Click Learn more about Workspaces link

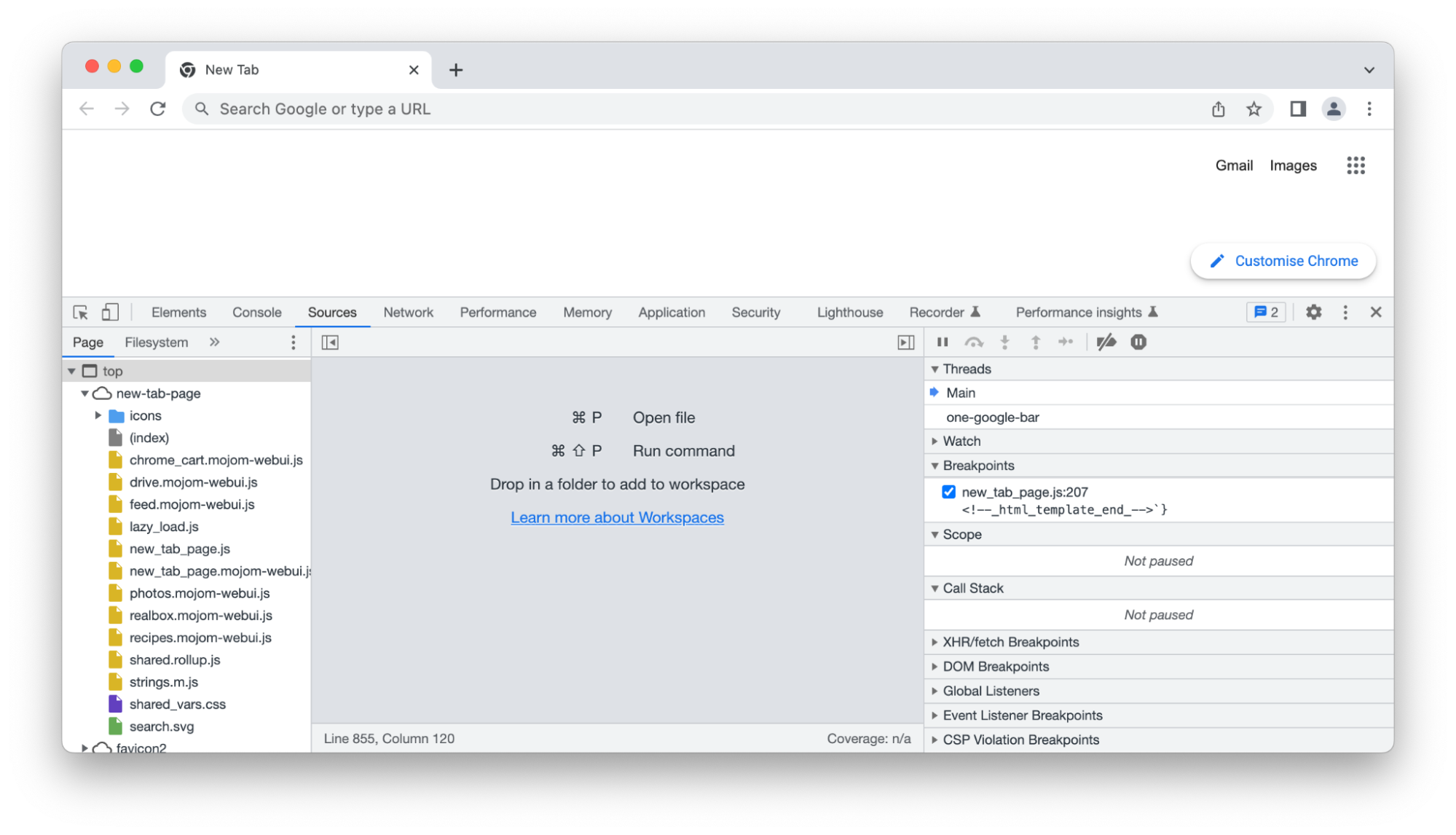617,517
